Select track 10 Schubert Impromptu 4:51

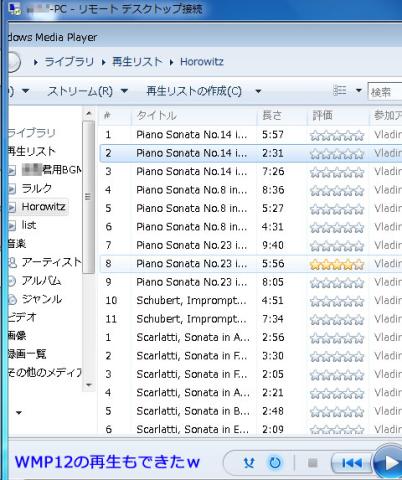click(x=251, y=301)
